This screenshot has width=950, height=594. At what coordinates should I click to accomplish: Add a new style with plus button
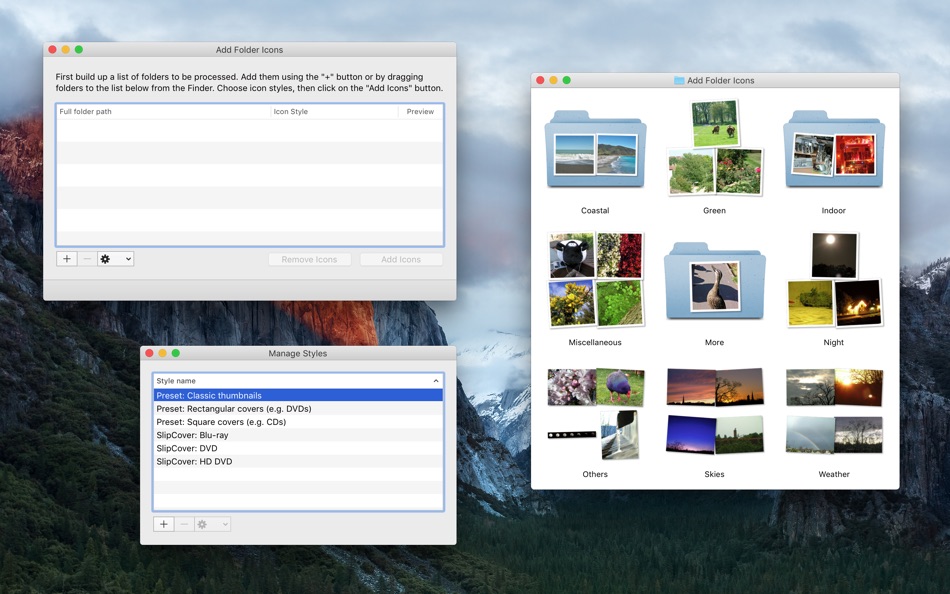point(164,524)
